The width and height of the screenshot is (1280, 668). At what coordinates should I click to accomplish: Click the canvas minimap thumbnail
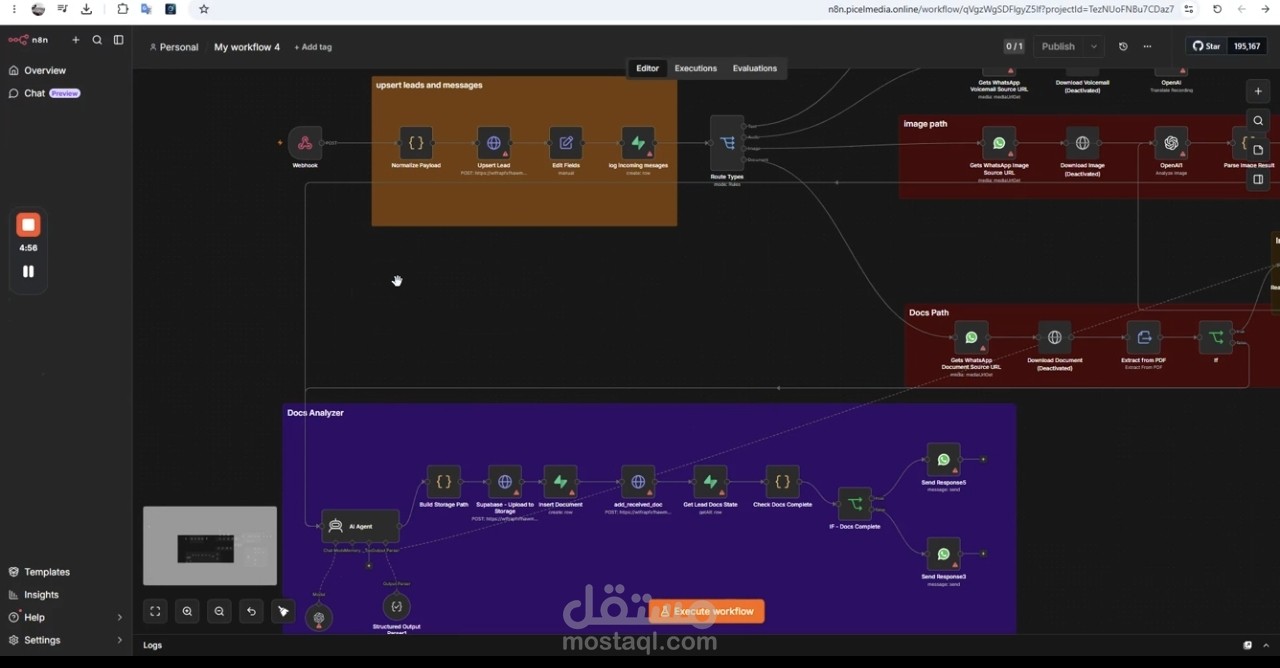[x=210, y=545]
